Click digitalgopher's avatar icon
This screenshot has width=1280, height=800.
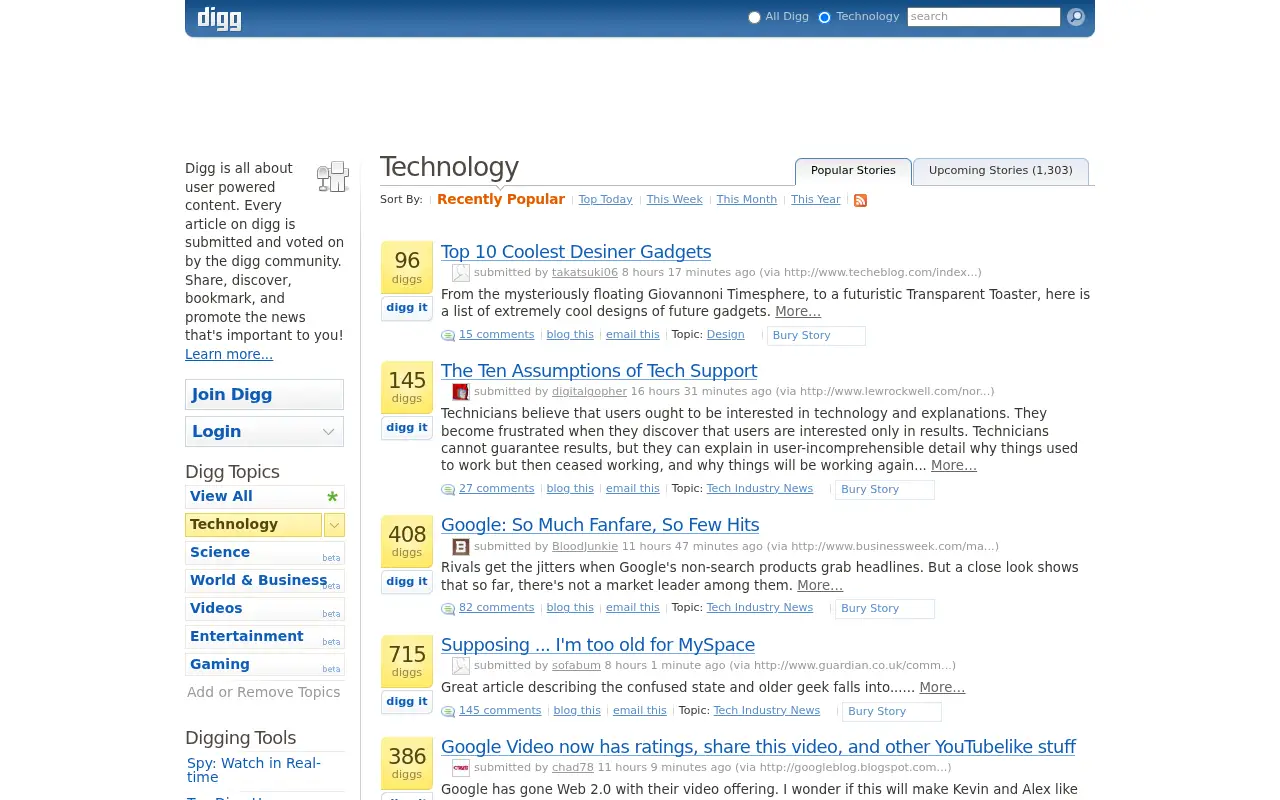pyautogui.click(x=461, y=392)
